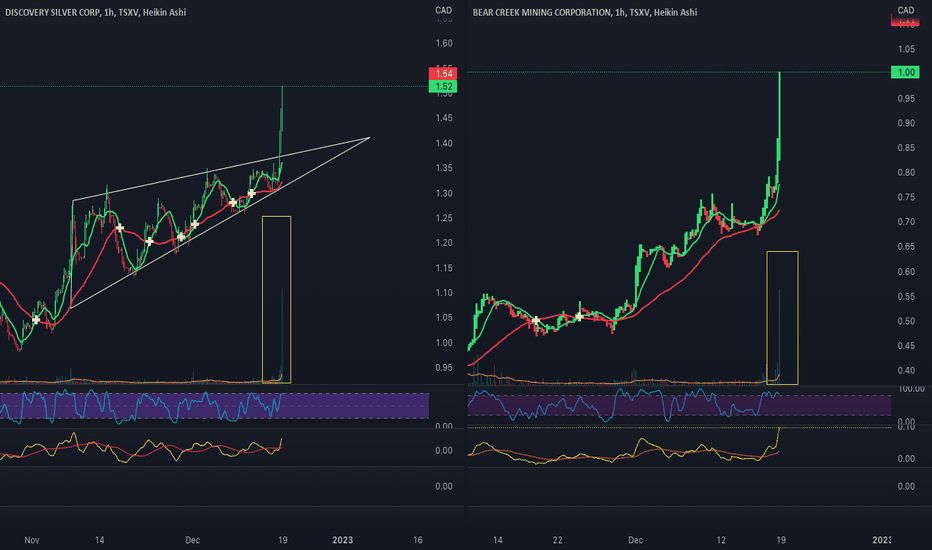Click the 1.35 price axis value
932x550 pixels.
pos(443,168)
